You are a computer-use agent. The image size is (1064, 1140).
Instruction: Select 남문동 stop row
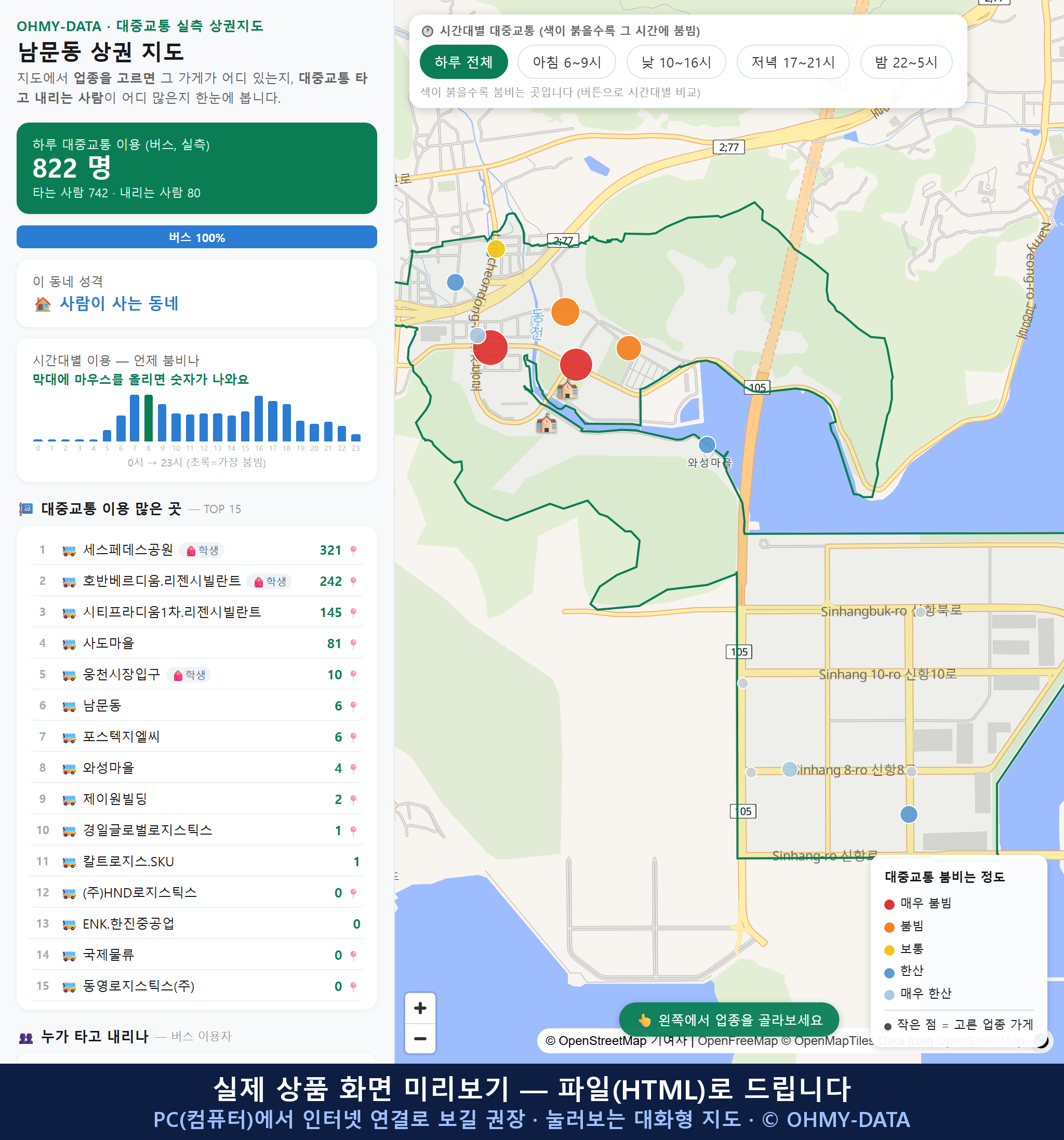click(197, 705)
